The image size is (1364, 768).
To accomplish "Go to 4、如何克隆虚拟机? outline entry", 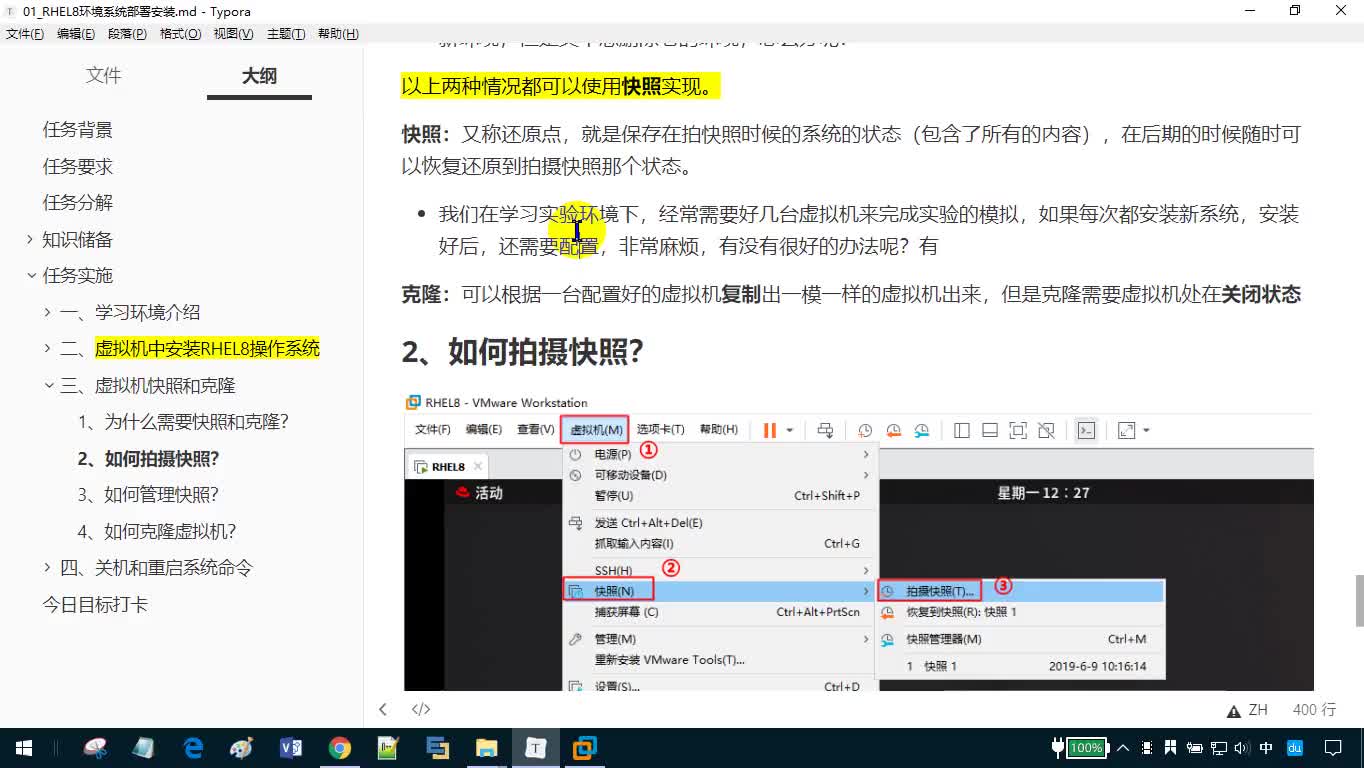I will [157, 531].
